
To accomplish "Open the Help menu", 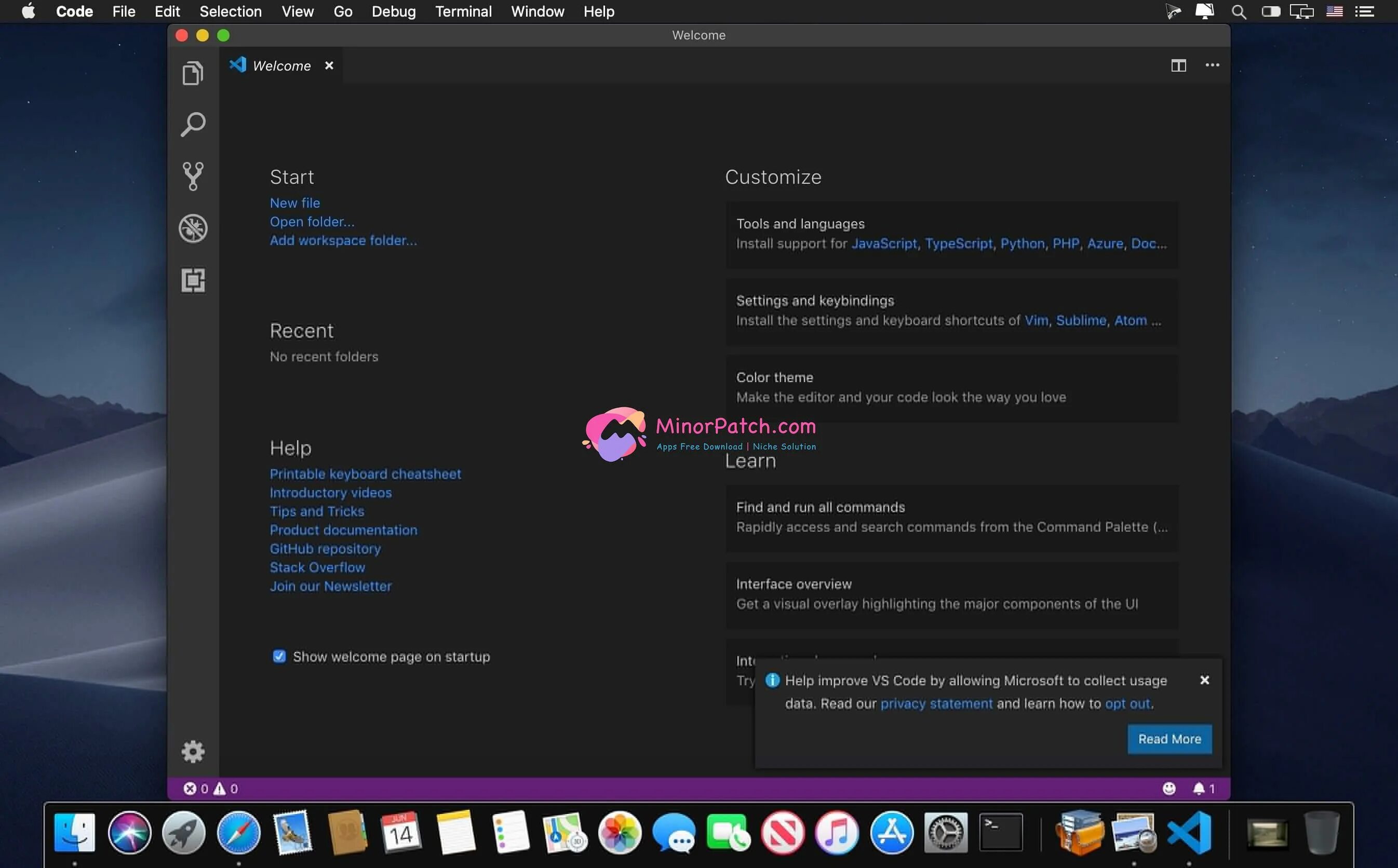I will pos(599,11).
